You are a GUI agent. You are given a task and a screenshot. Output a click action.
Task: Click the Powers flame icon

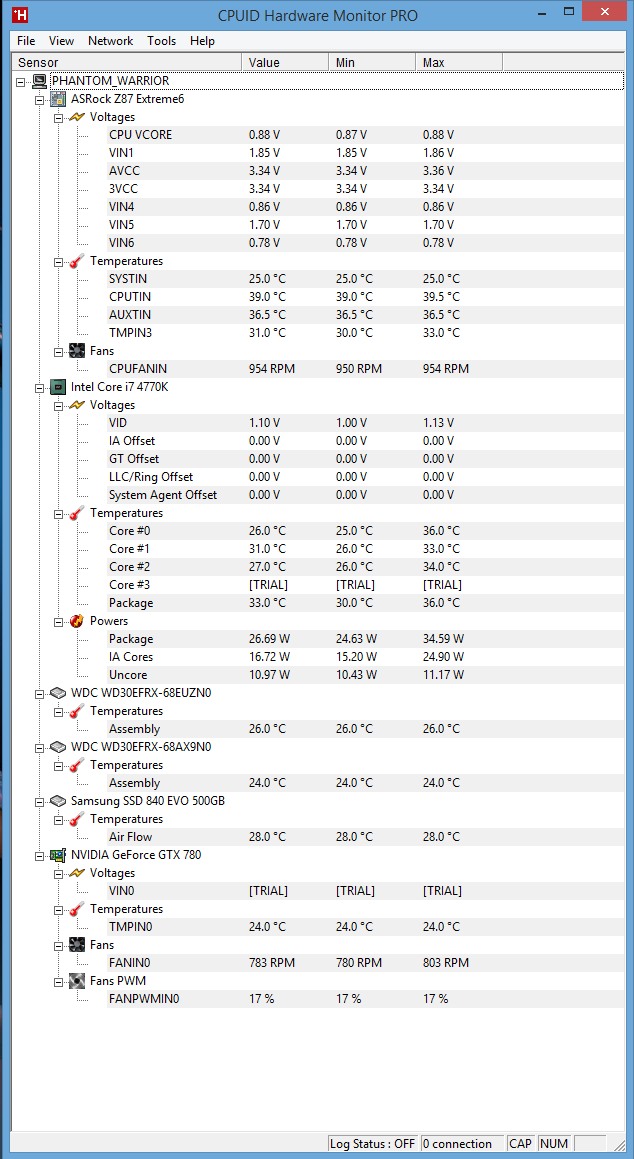coord(77,621)
